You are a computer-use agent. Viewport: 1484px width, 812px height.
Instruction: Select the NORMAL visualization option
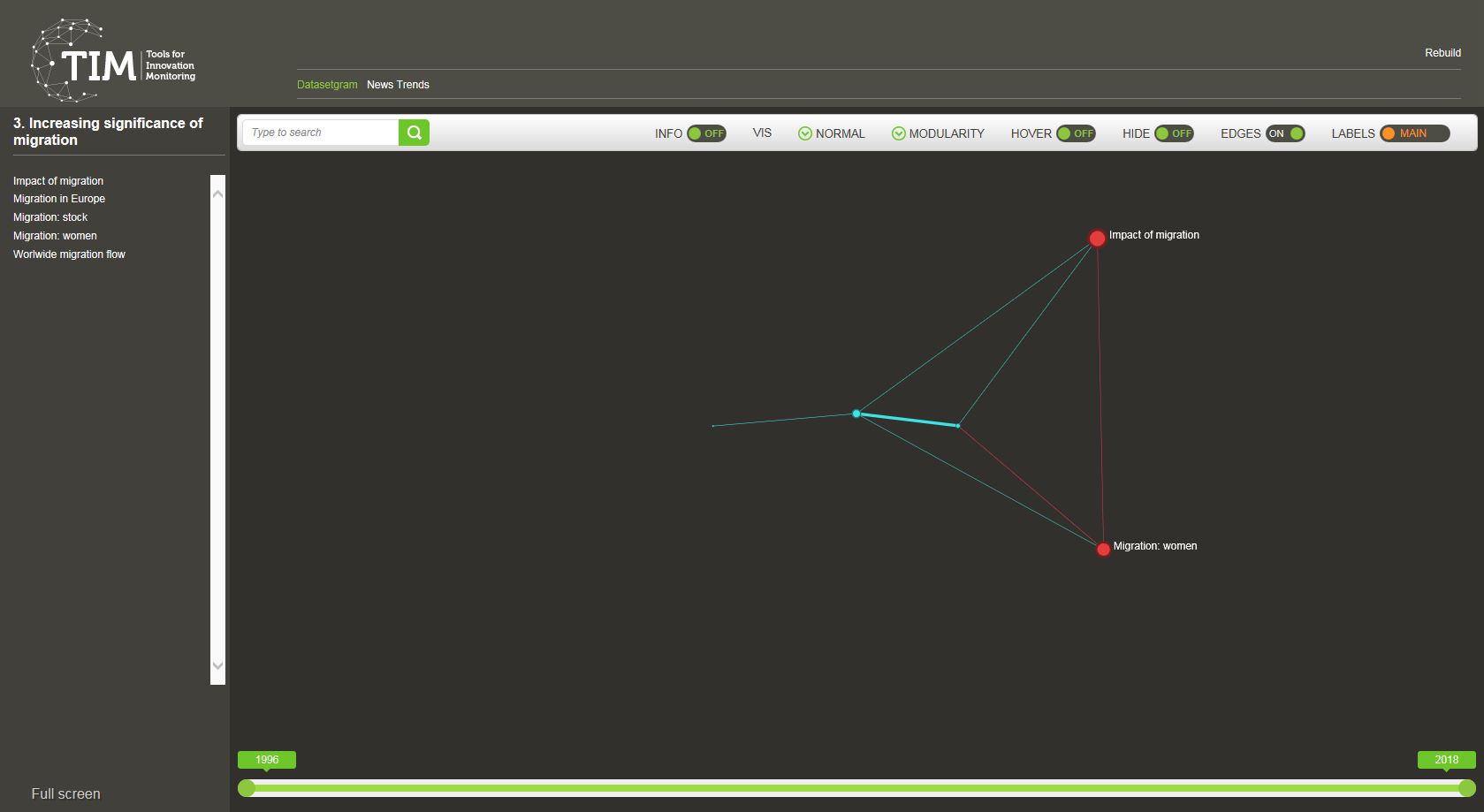831,133
